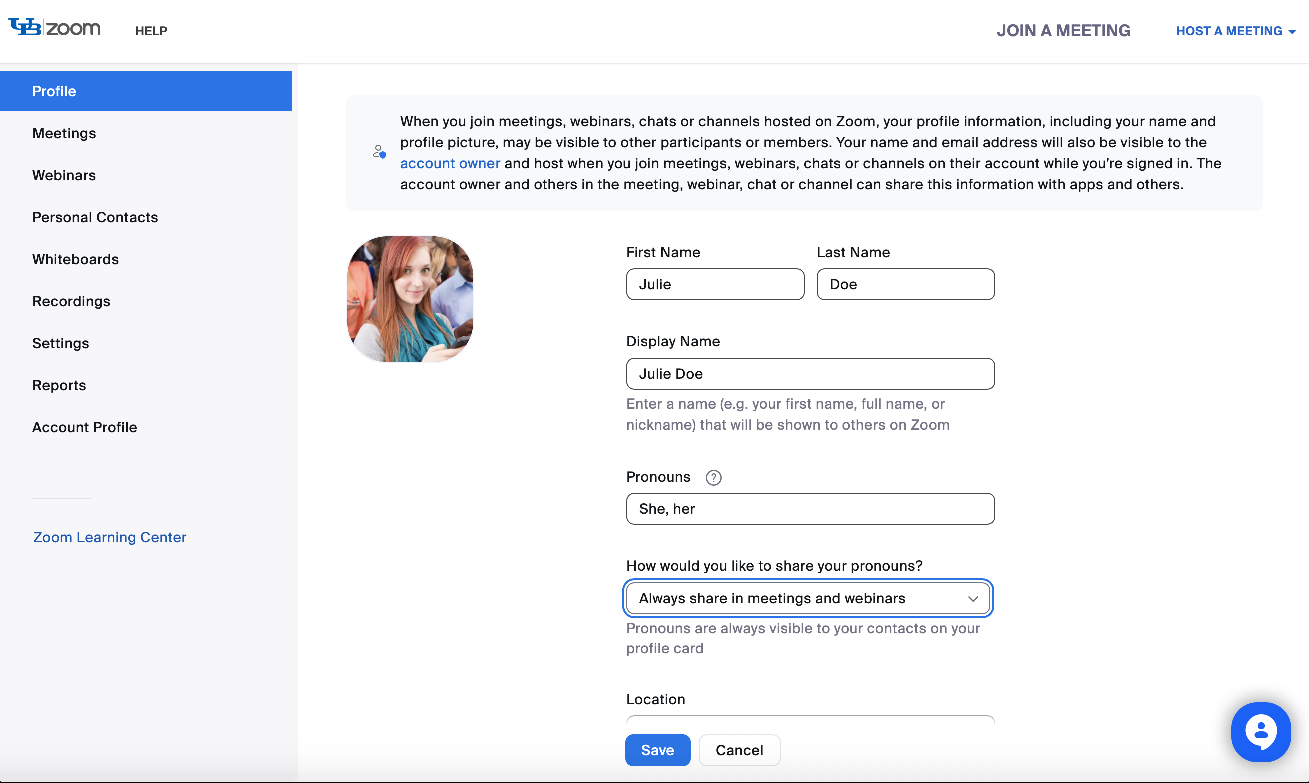Go to Webinars in the sidebar
The image size is (1309, 783).
tap(64, 175)
